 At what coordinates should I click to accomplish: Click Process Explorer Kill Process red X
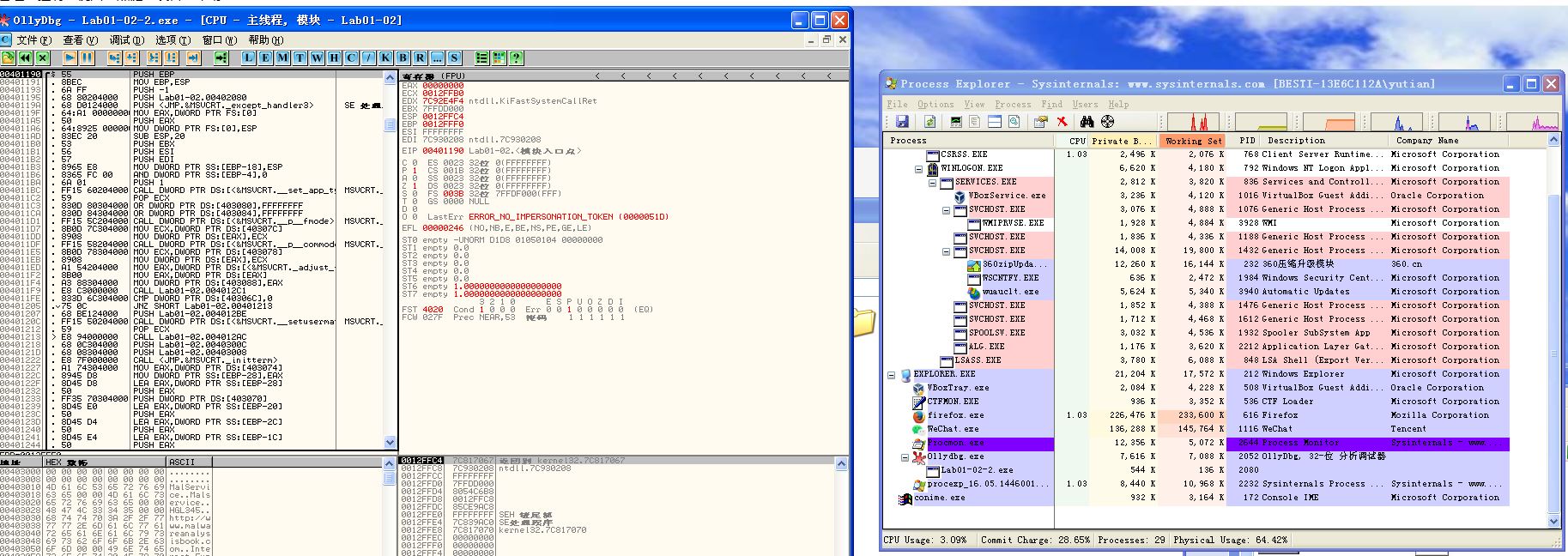(1062, 121)
